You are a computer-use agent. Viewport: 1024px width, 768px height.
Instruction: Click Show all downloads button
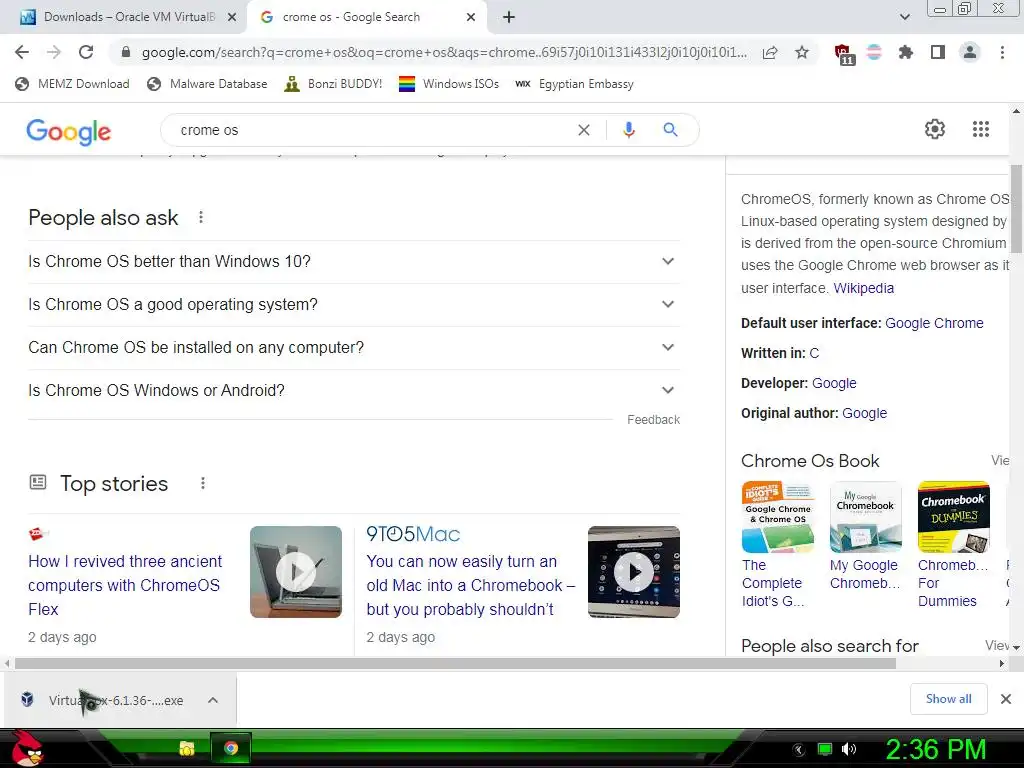click(948, 699)
